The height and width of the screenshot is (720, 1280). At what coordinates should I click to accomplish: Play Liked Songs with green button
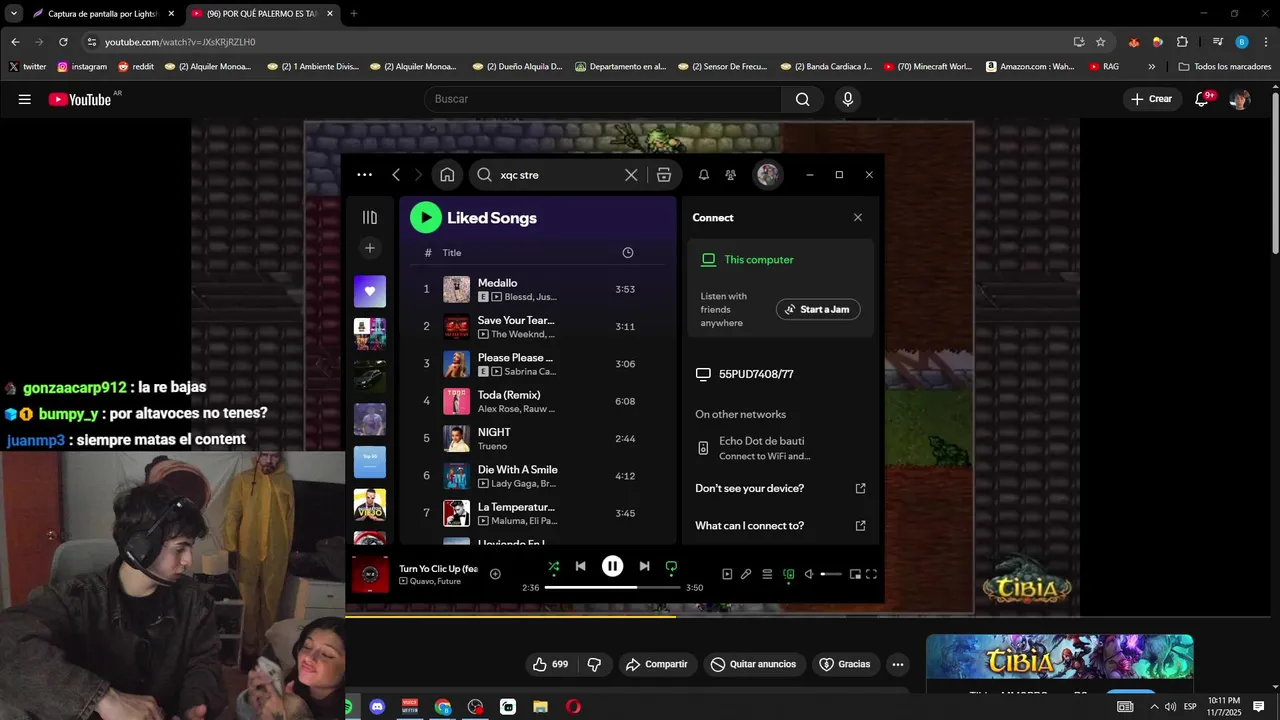click(426, 217)
